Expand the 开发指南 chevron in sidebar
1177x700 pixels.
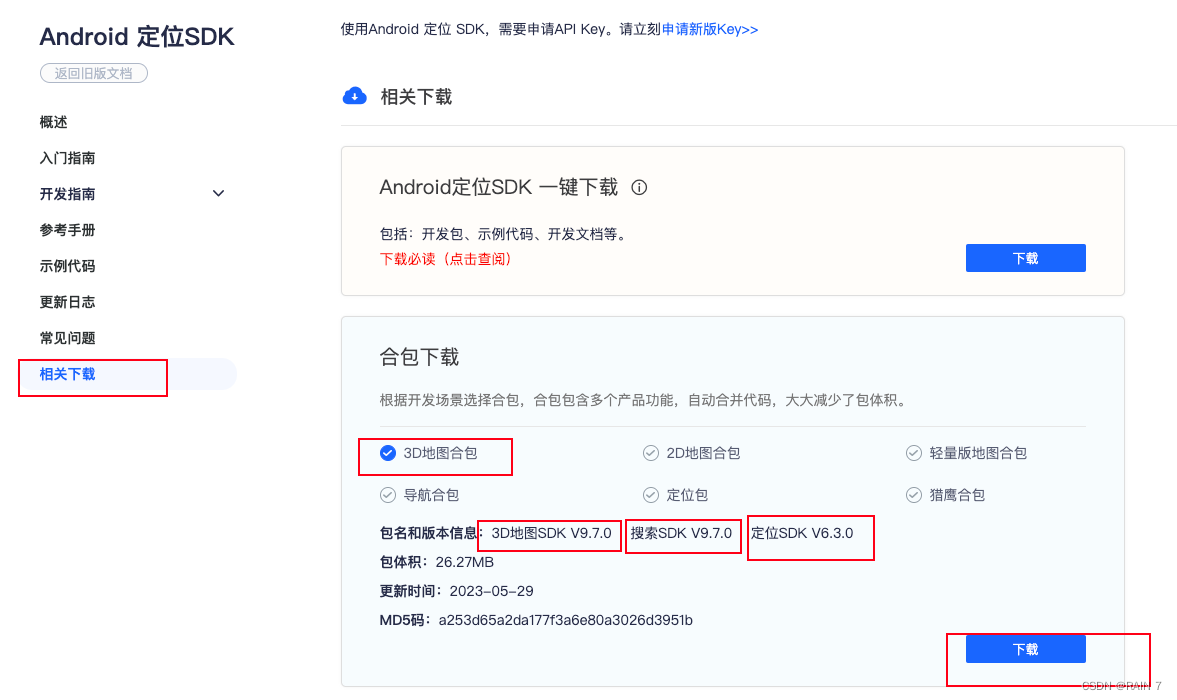coord(218,194)
